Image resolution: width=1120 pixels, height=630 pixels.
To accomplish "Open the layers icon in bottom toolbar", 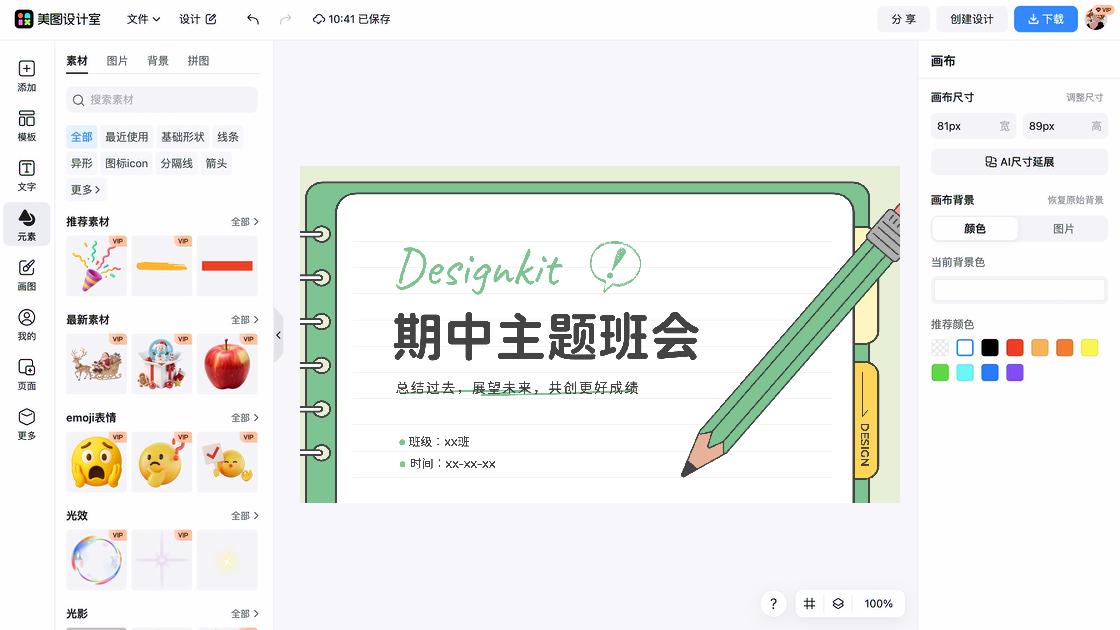I will 838,604.
